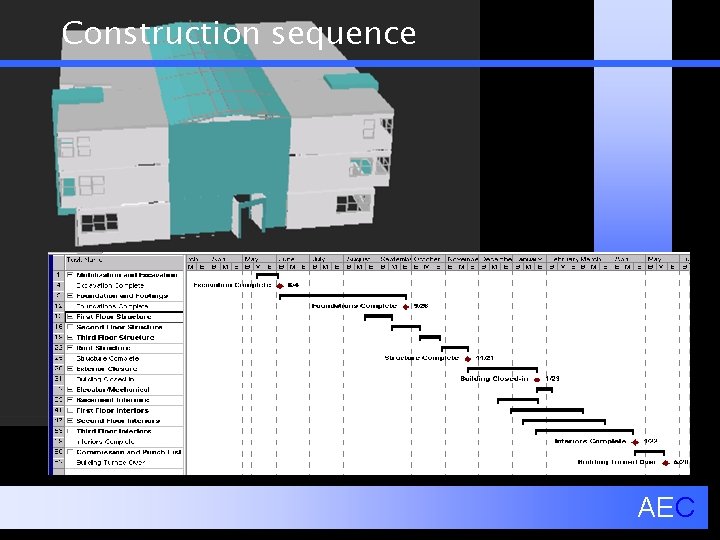Select the Foundations Complete task name
This screenshot has height=540, width=720.
click(x=112, y=306)
